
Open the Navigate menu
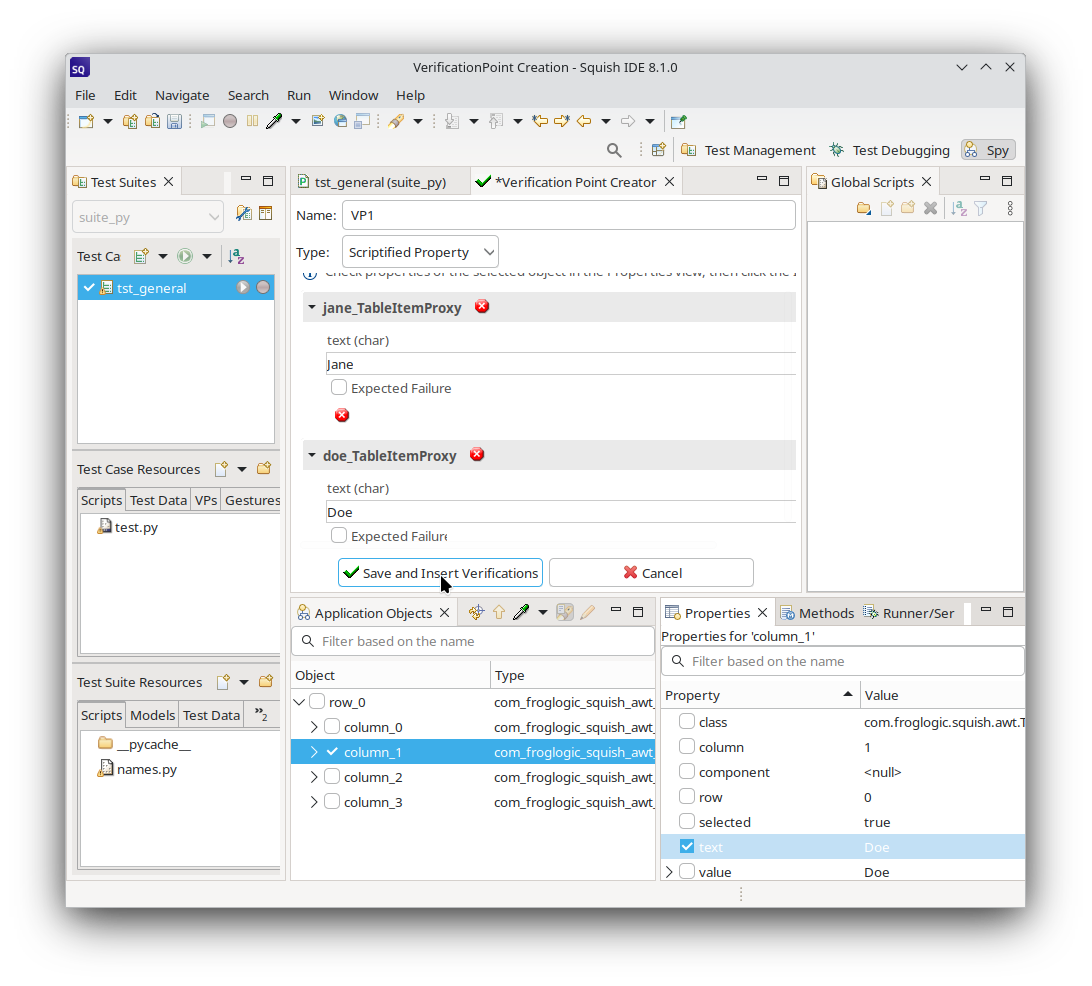[182, 95]
